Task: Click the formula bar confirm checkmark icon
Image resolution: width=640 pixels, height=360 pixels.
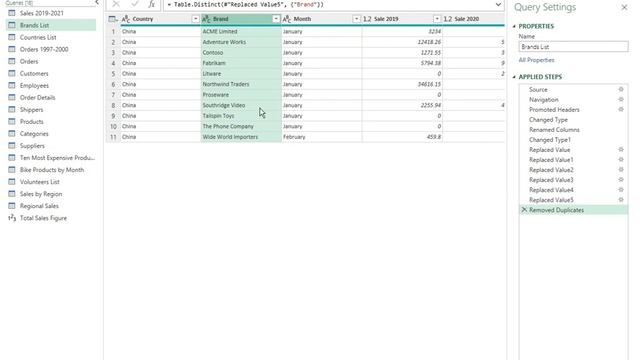Action: pyautogui.click(x=135, y=4)
